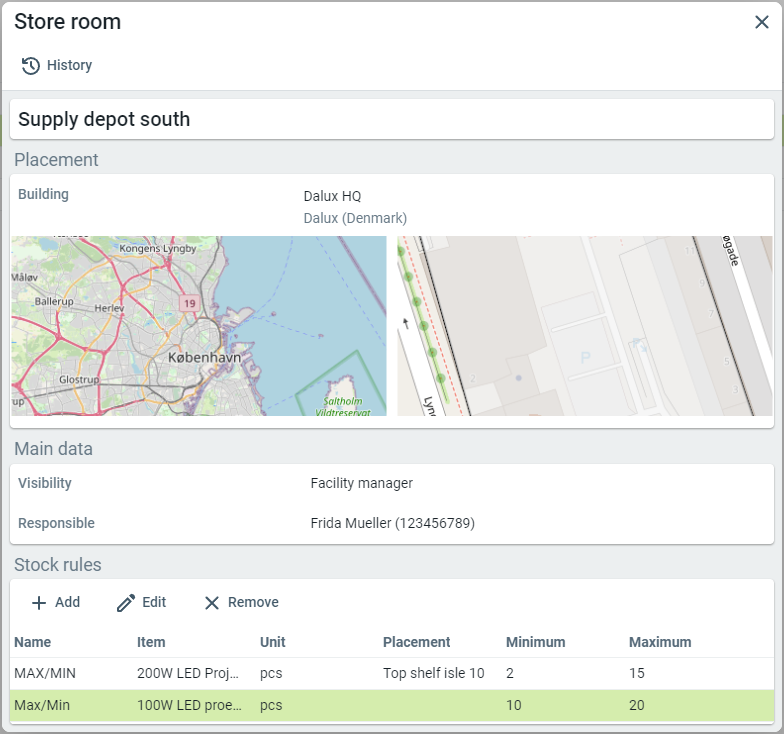Sort by Maximum column header
The image size is (784, 734).
659,642
